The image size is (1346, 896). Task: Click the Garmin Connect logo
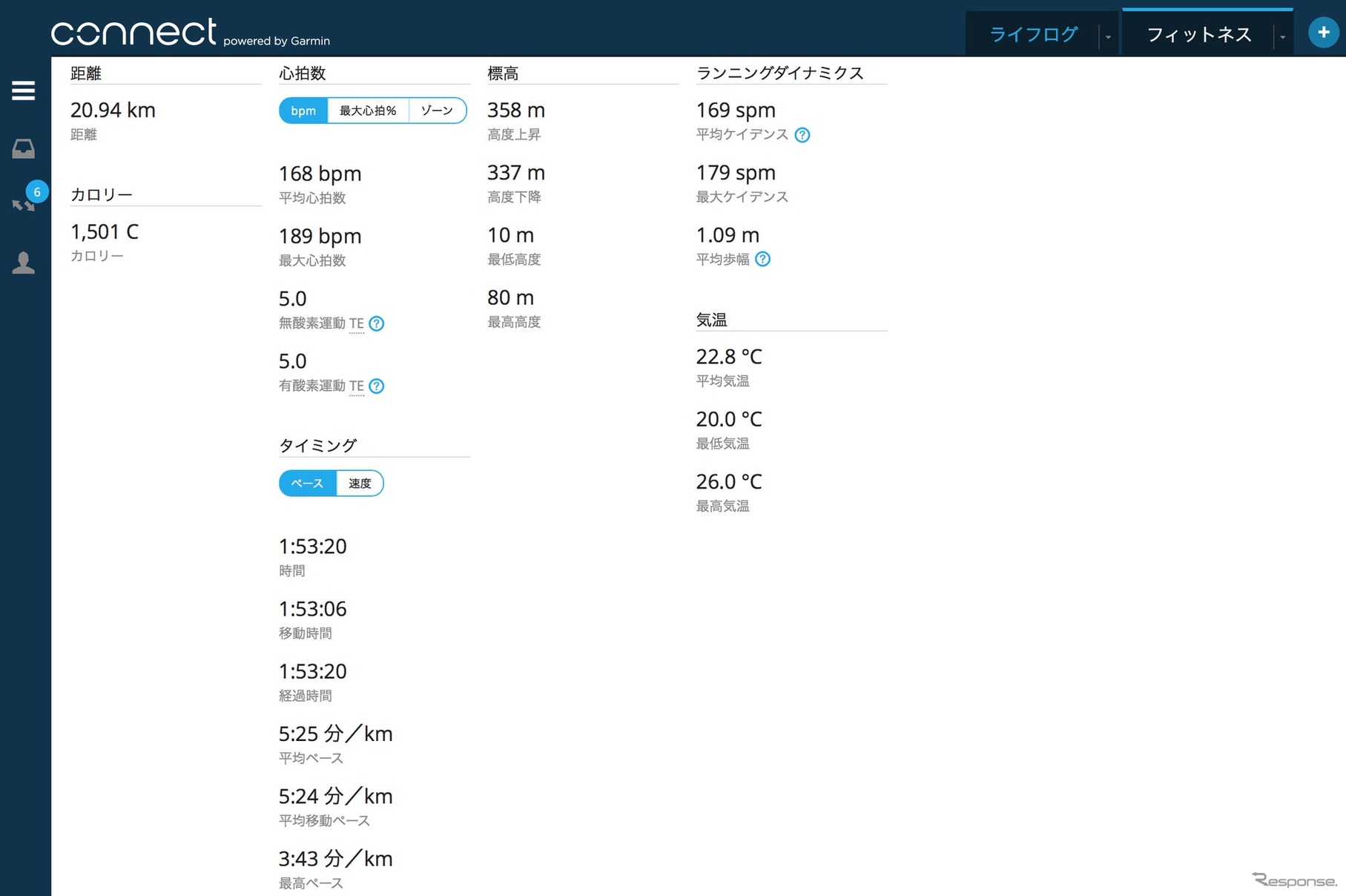point(191,32)
